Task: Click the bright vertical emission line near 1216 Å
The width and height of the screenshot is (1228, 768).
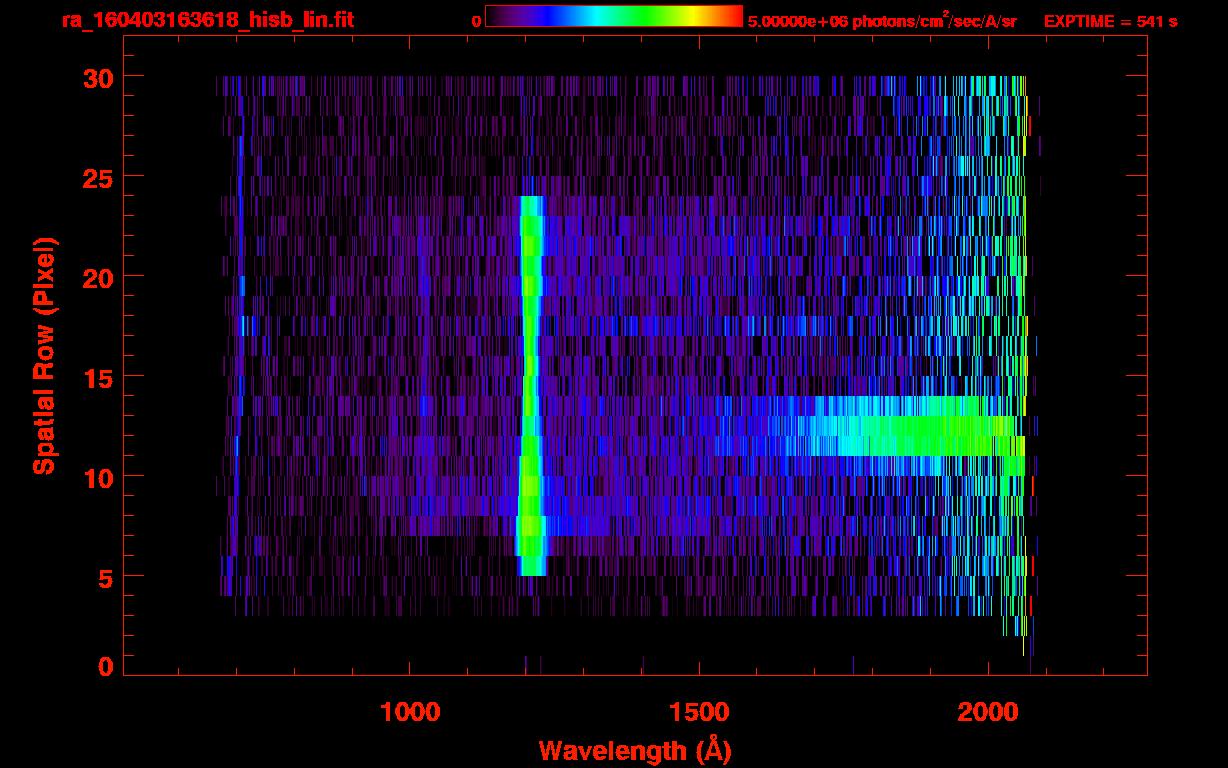Action: pos(531,386)
